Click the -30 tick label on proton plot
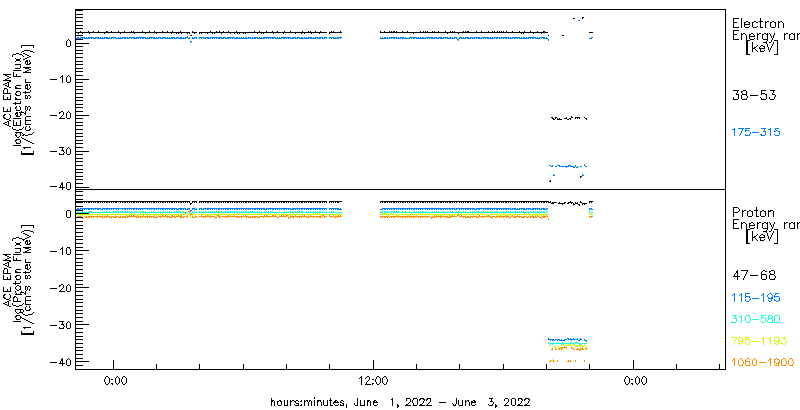800x410 pixels. point(59,325)
